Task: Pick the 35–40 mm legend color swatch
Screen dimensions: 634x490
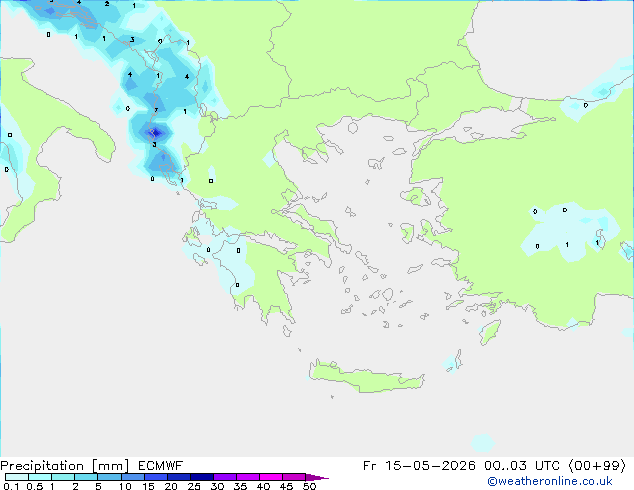Action: coord(248,477)
